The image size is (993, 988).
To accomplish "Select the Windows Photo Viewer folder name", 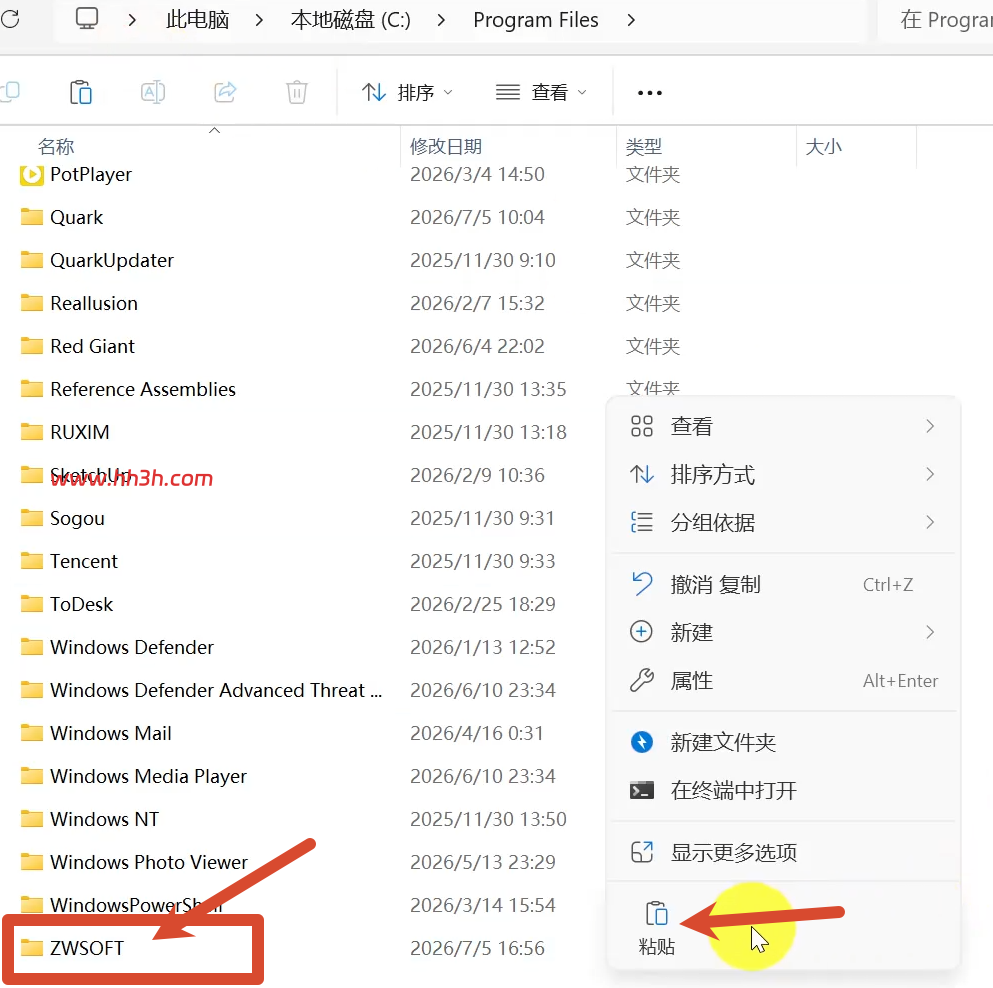I will (x=149, y=862).
